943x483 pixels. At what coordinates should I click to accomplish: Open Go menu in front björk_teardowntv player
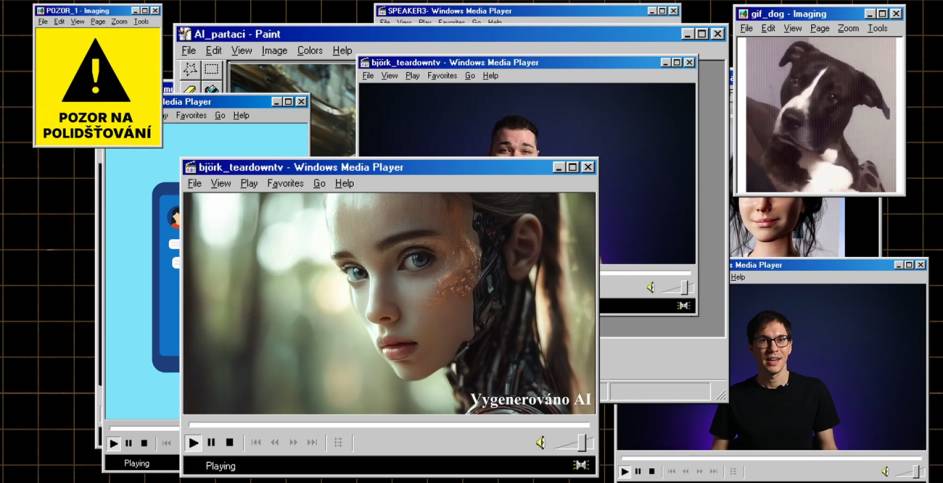point(319,183)
